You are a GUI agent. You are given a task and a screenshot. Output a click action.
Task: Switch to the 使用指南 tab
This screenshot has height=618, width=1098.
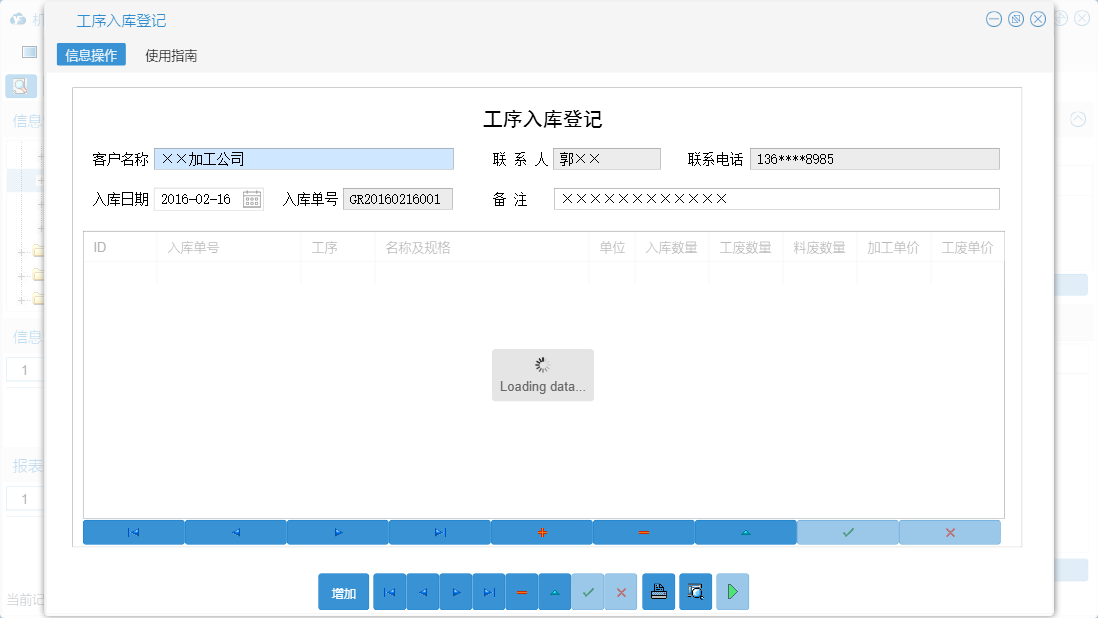(x=169, y=55)
